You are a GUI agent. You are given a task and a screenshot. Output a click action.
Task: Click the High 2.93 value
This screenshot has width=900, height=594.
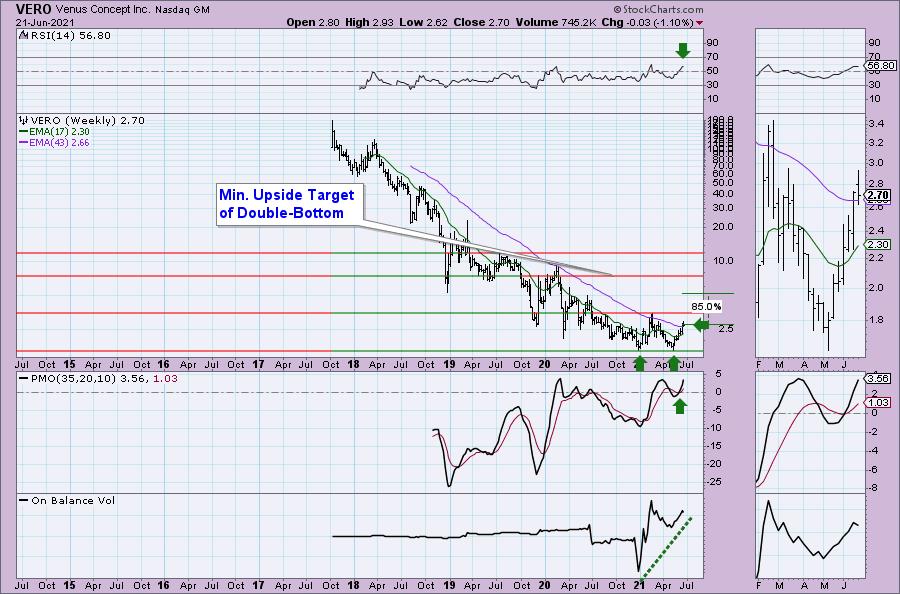370,22
